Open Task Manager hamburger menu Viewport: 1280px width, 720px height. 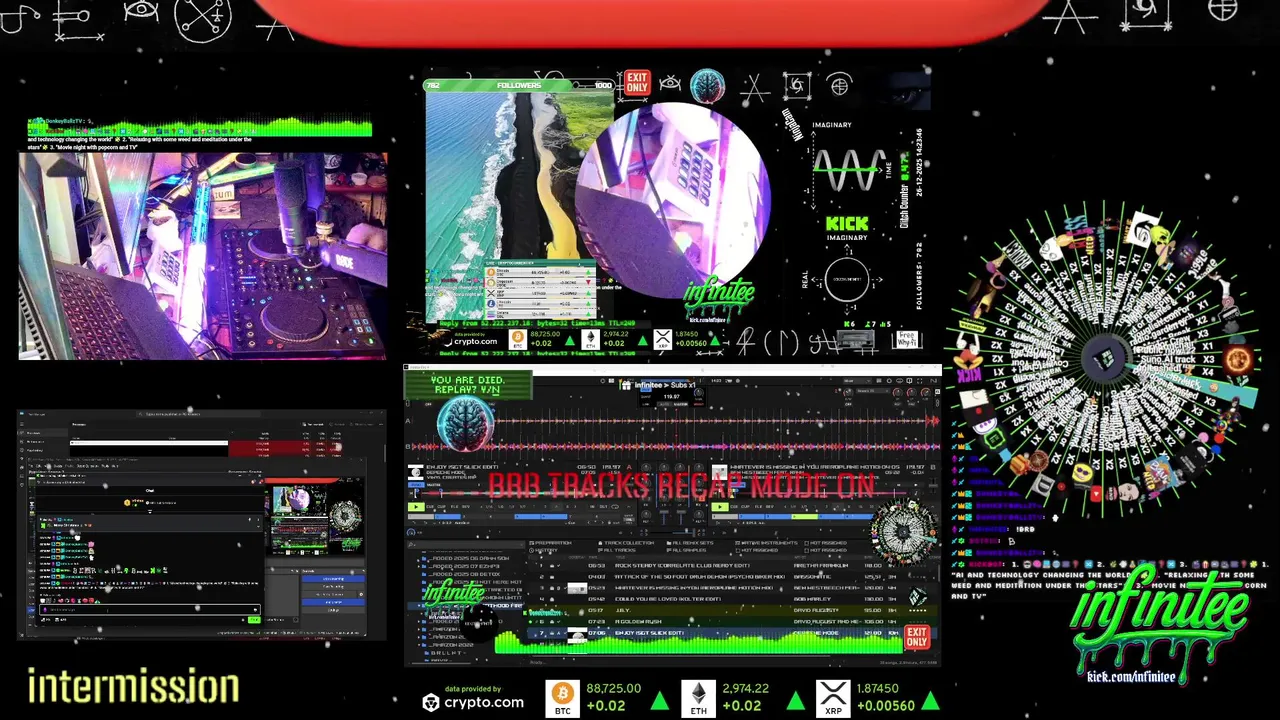tap(22, 424)
